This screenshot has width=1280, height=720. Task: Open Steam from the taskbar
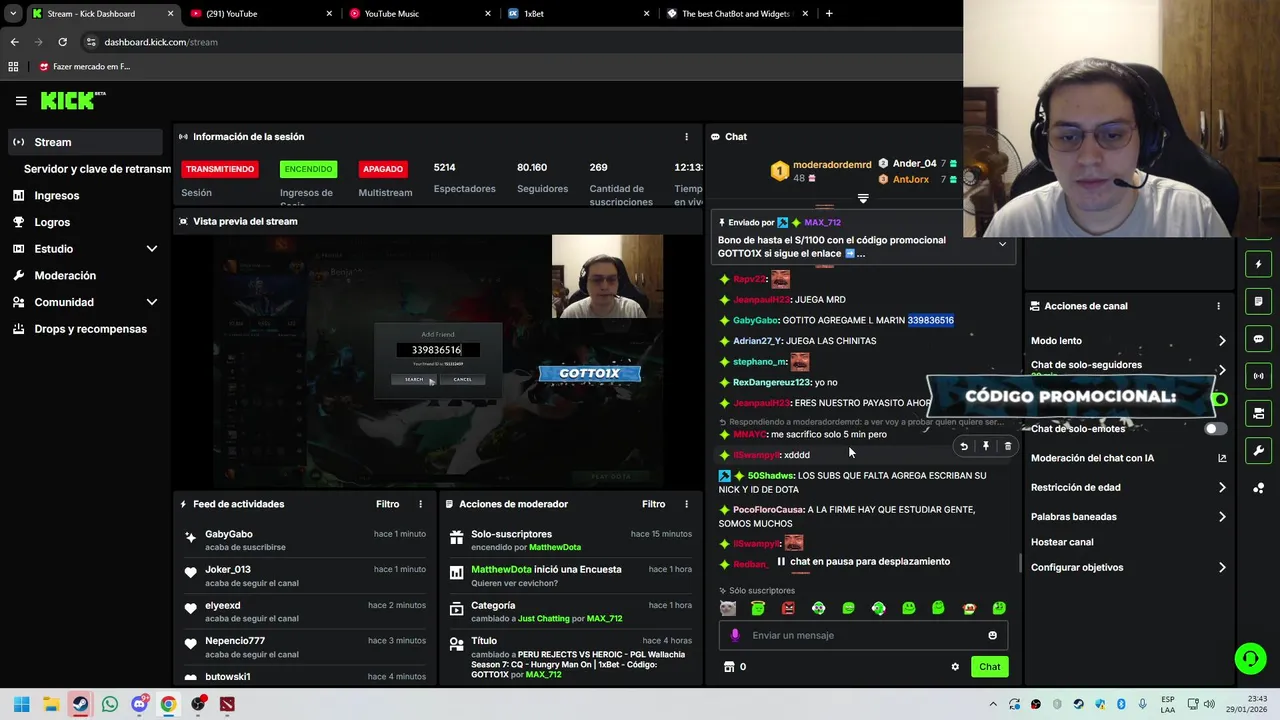[x=80, y=704]
